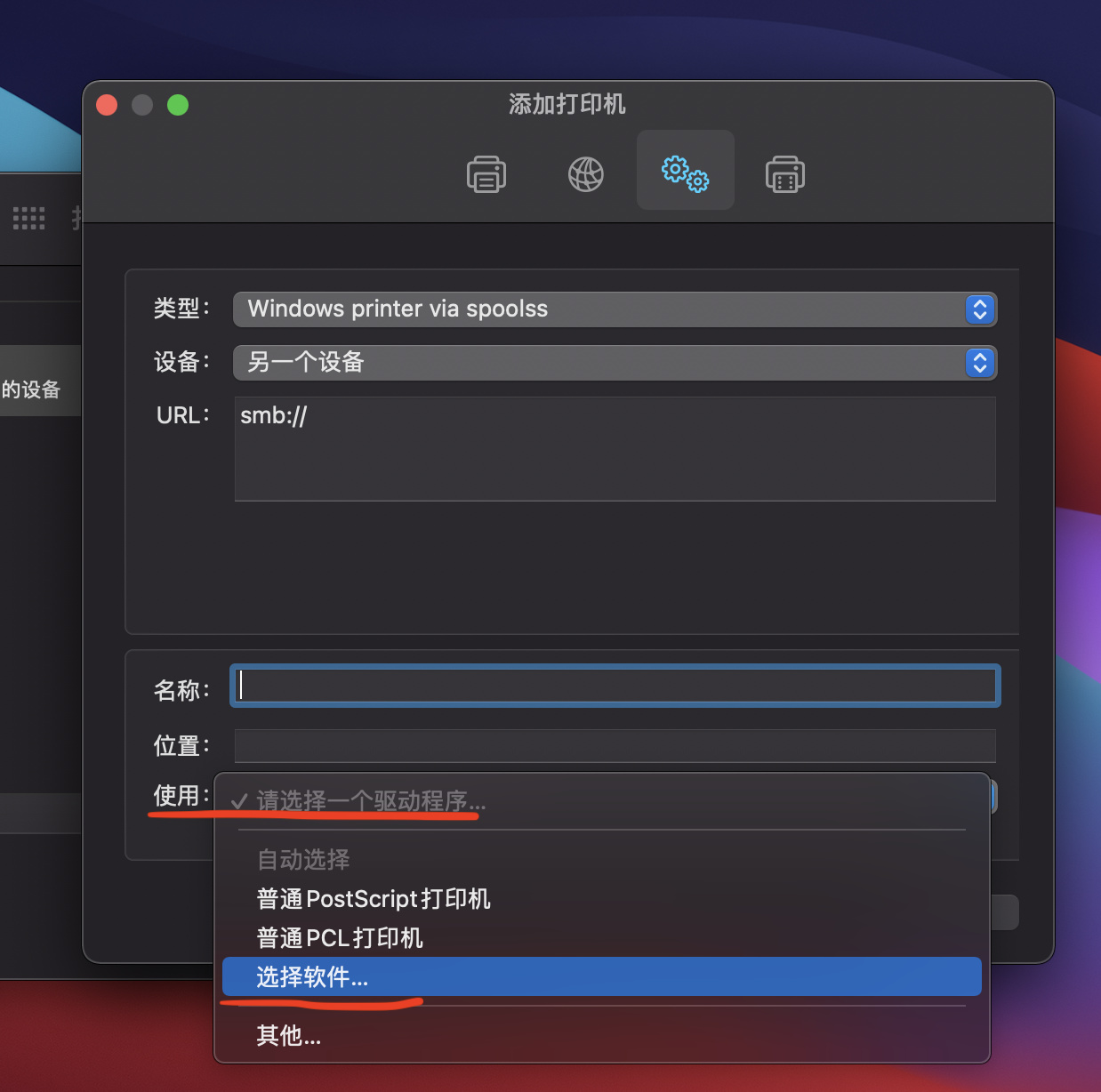1101x1092 pixels.
Task: Select the Advanced gears icon in toolbar
Action: click(685, 170)
